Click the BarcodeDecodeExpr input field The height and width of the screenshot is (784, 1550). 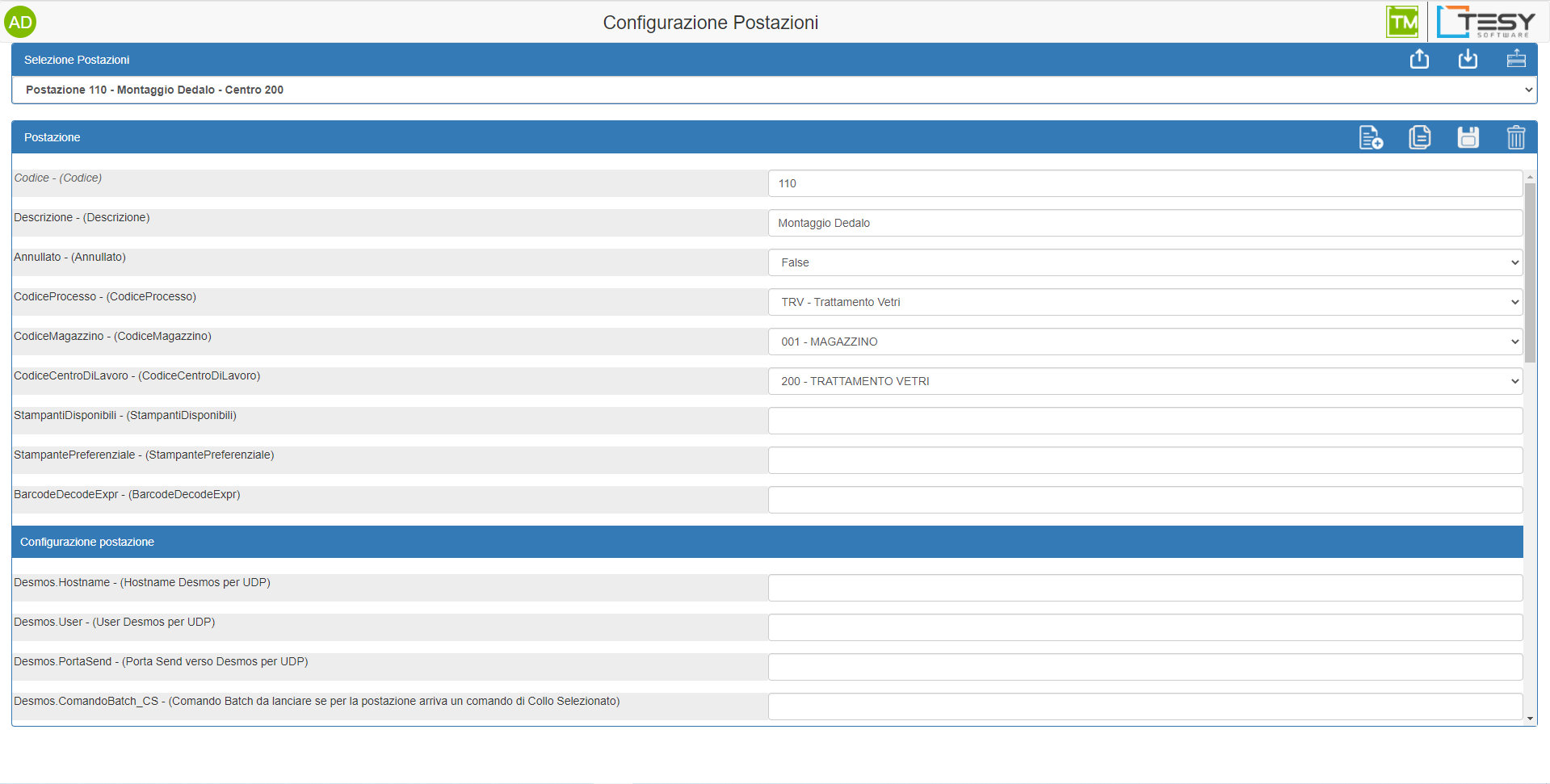(x=1145, y=500)
